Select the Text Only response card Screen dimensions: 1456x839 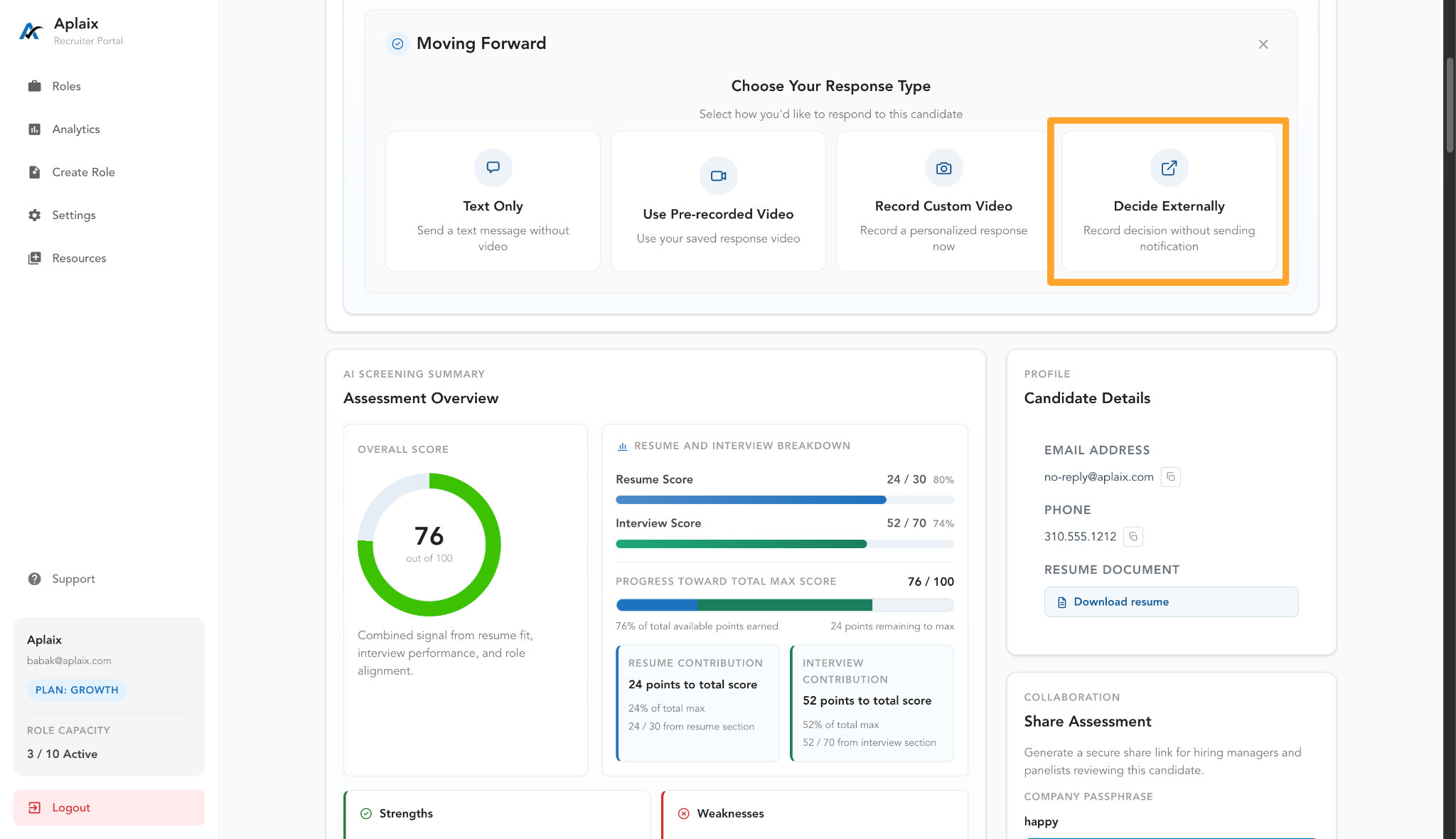(493, 201)
